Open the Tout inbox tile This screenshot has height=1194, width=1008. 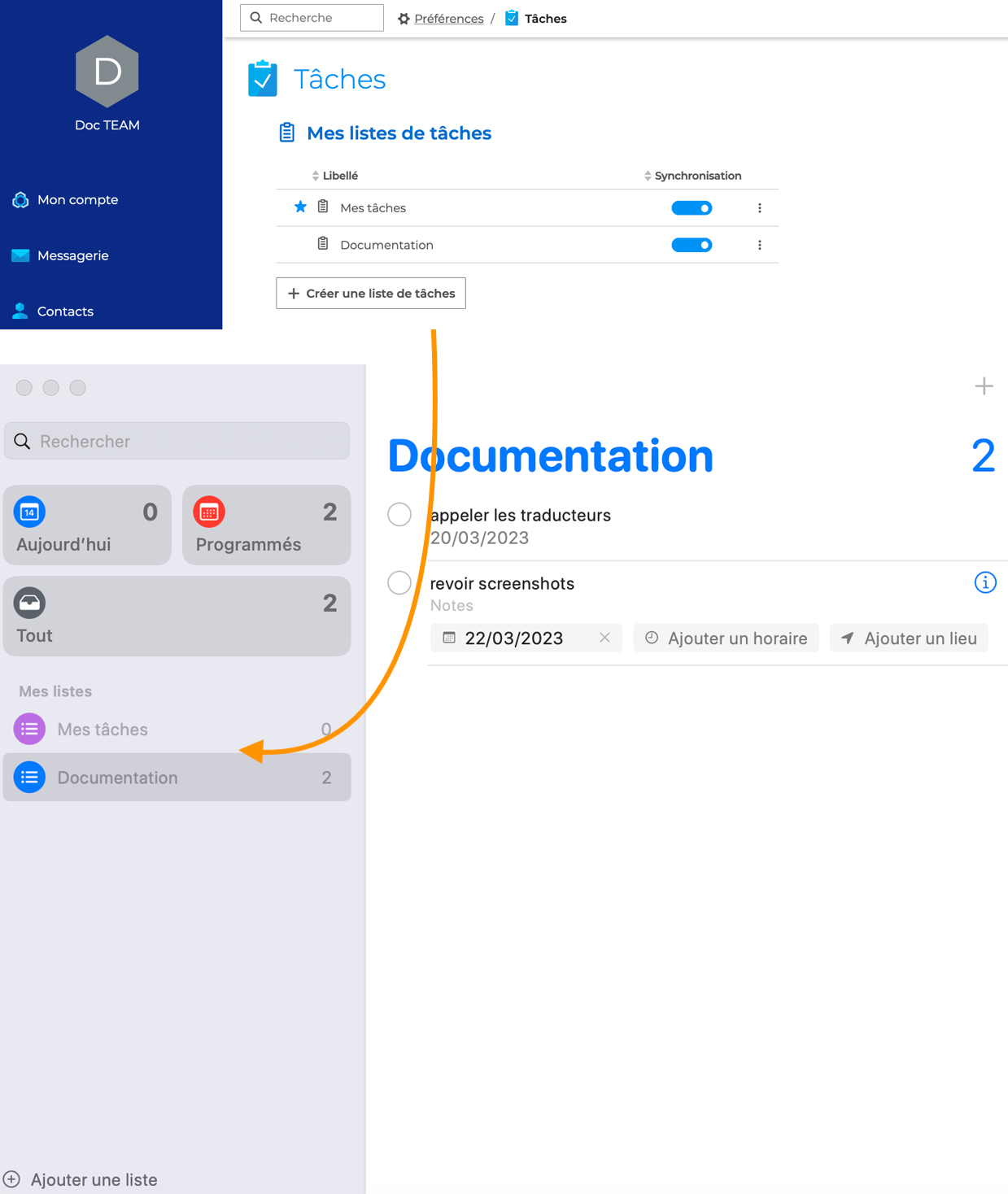point(177,617)
